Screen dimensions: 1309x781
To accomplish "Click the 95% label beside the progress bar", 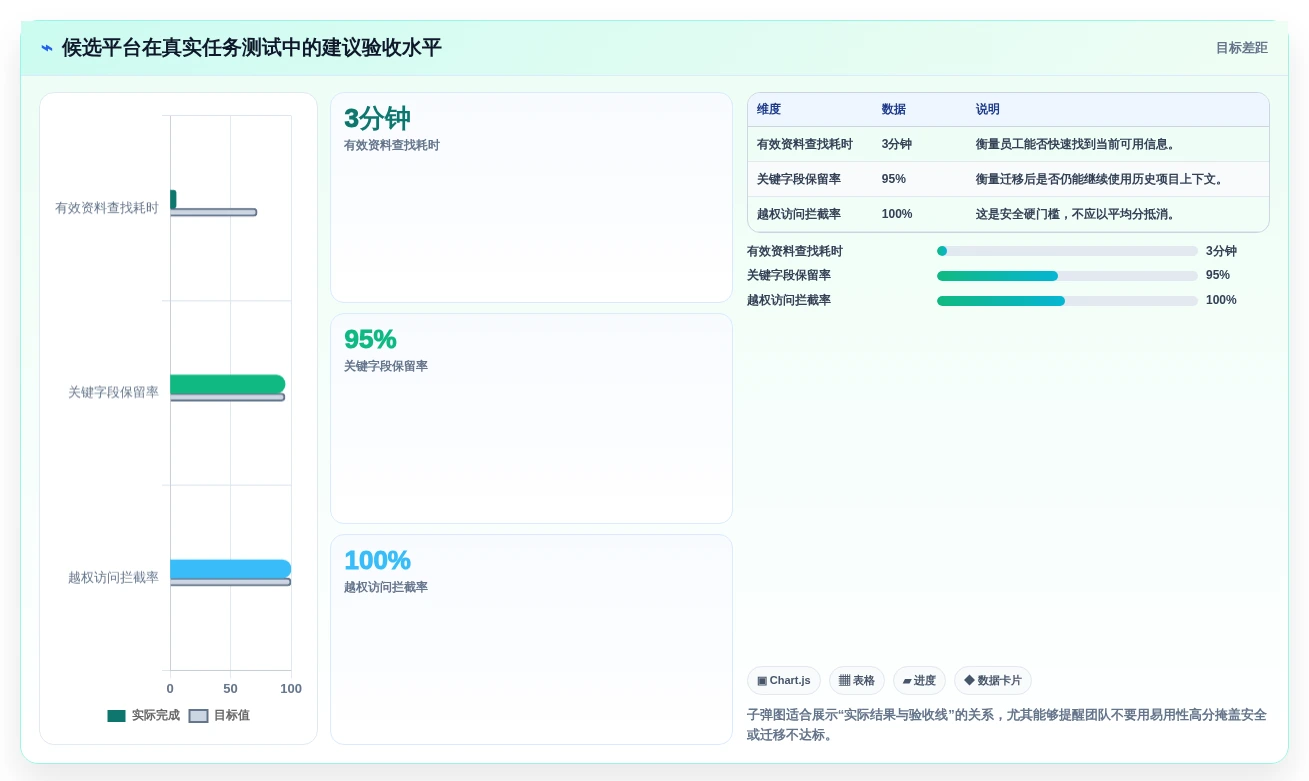I will [x=1218, y=276].
